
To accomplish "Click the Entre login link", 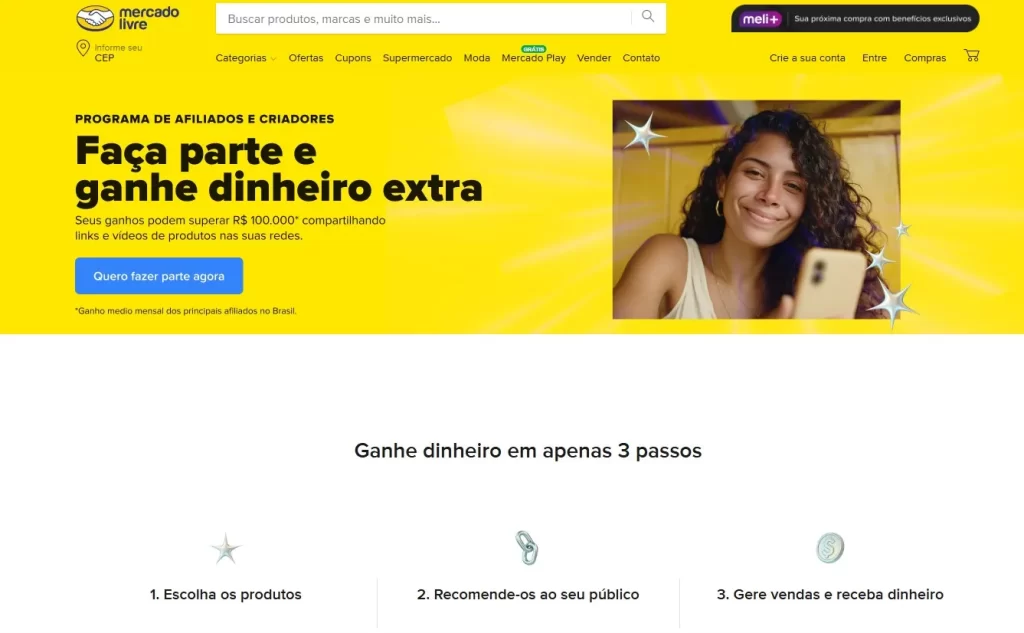I will pyautogui.click(x=874, y=58).
